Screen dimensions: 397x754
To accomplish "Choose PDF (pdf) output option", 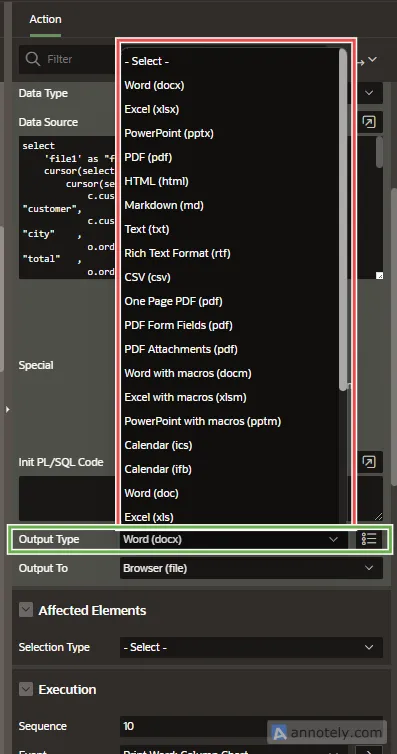I will coord(148,157).
